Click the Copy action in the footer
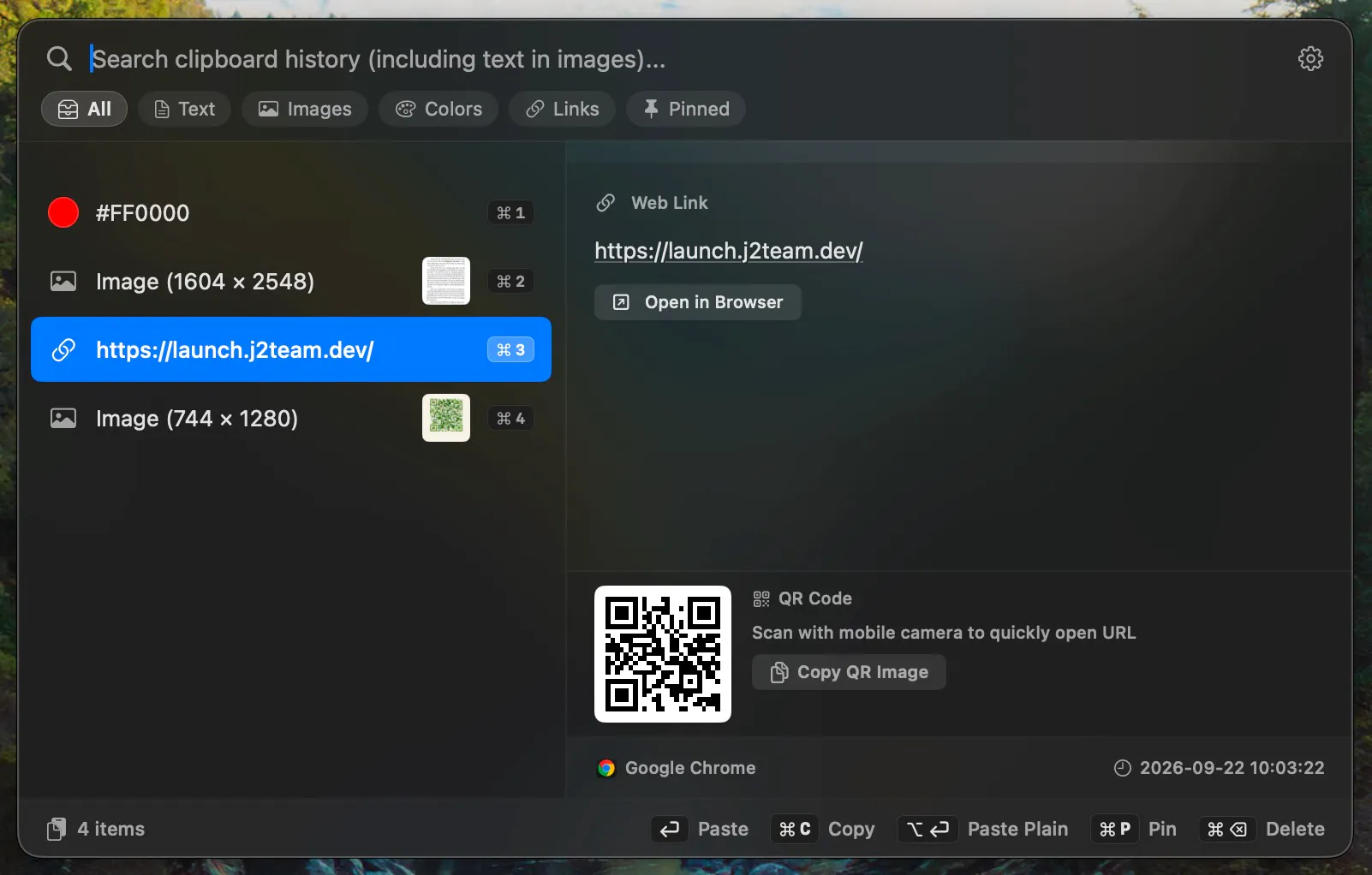This screenshot has width=1372, height=875. pos(822,829)
